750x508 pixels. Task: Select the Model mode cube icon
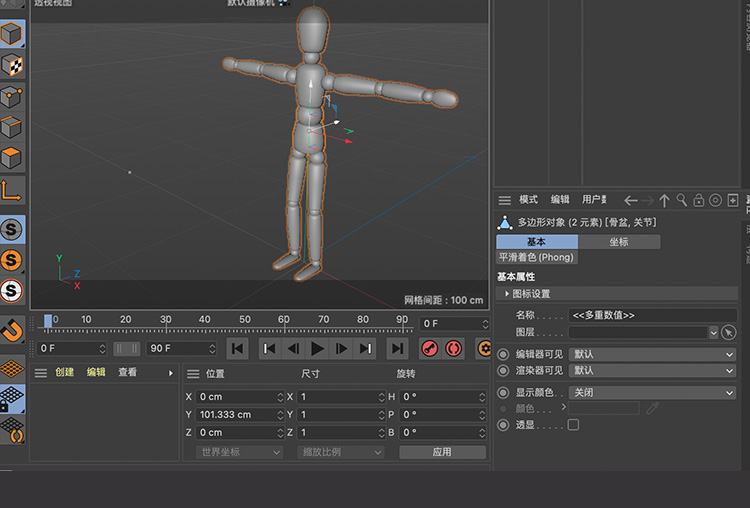(12, 34)
